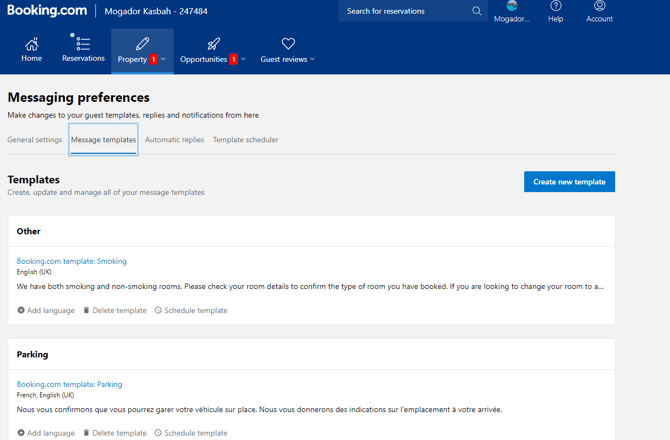Viewport: 670px width, 440px height.
Task: Click the Help label in header
Action: (555, 19)
